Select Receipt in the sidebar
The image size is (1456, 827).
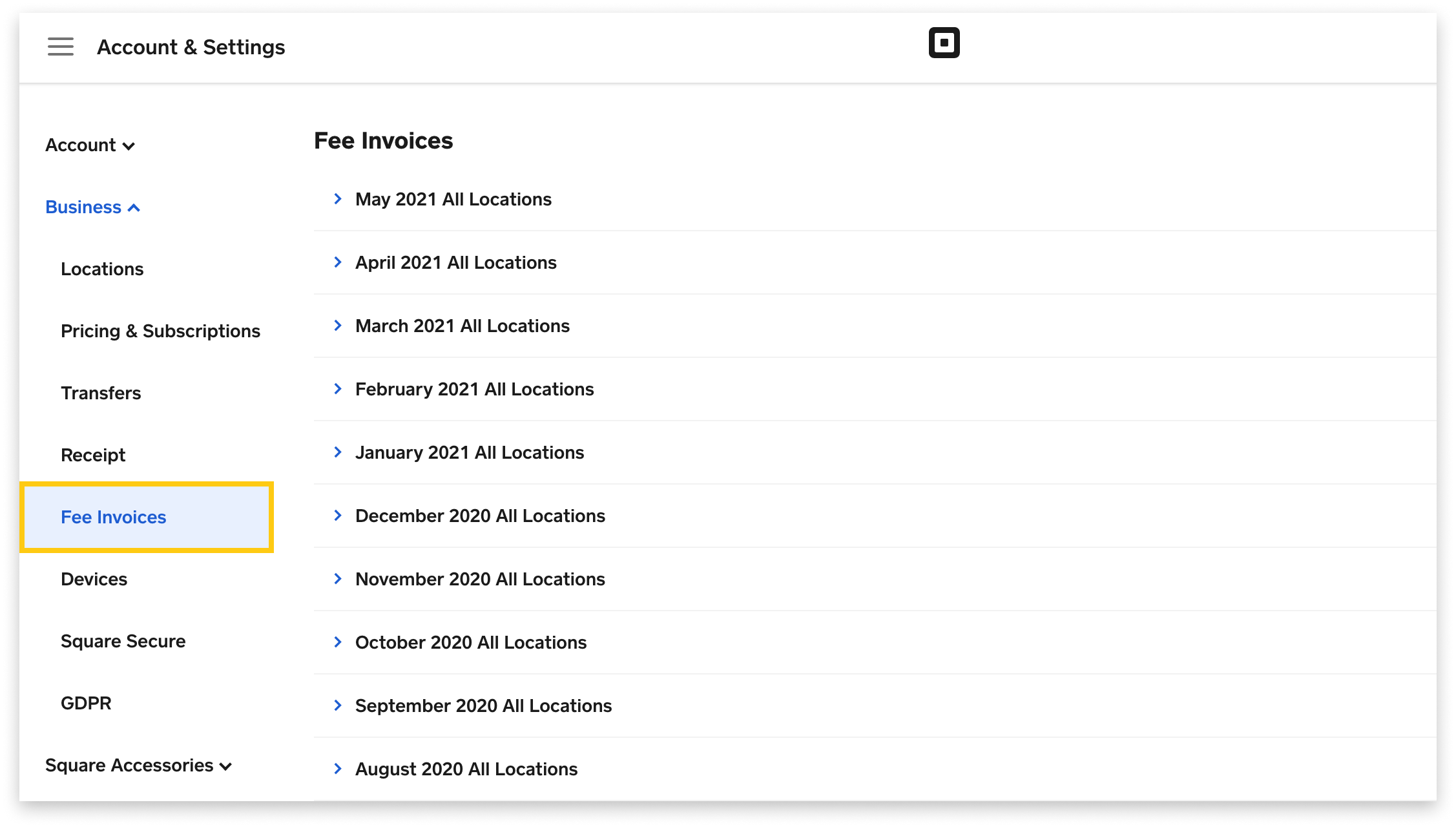pos(93,455)
